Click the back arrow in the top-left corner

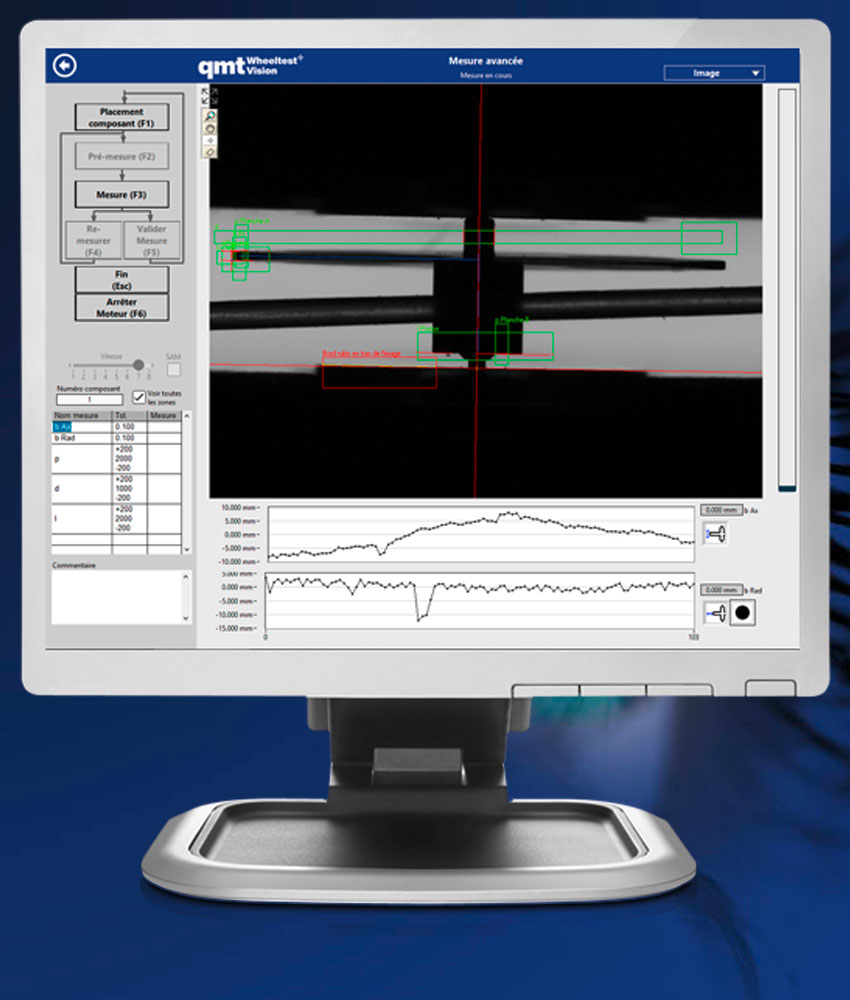(66, 64)
